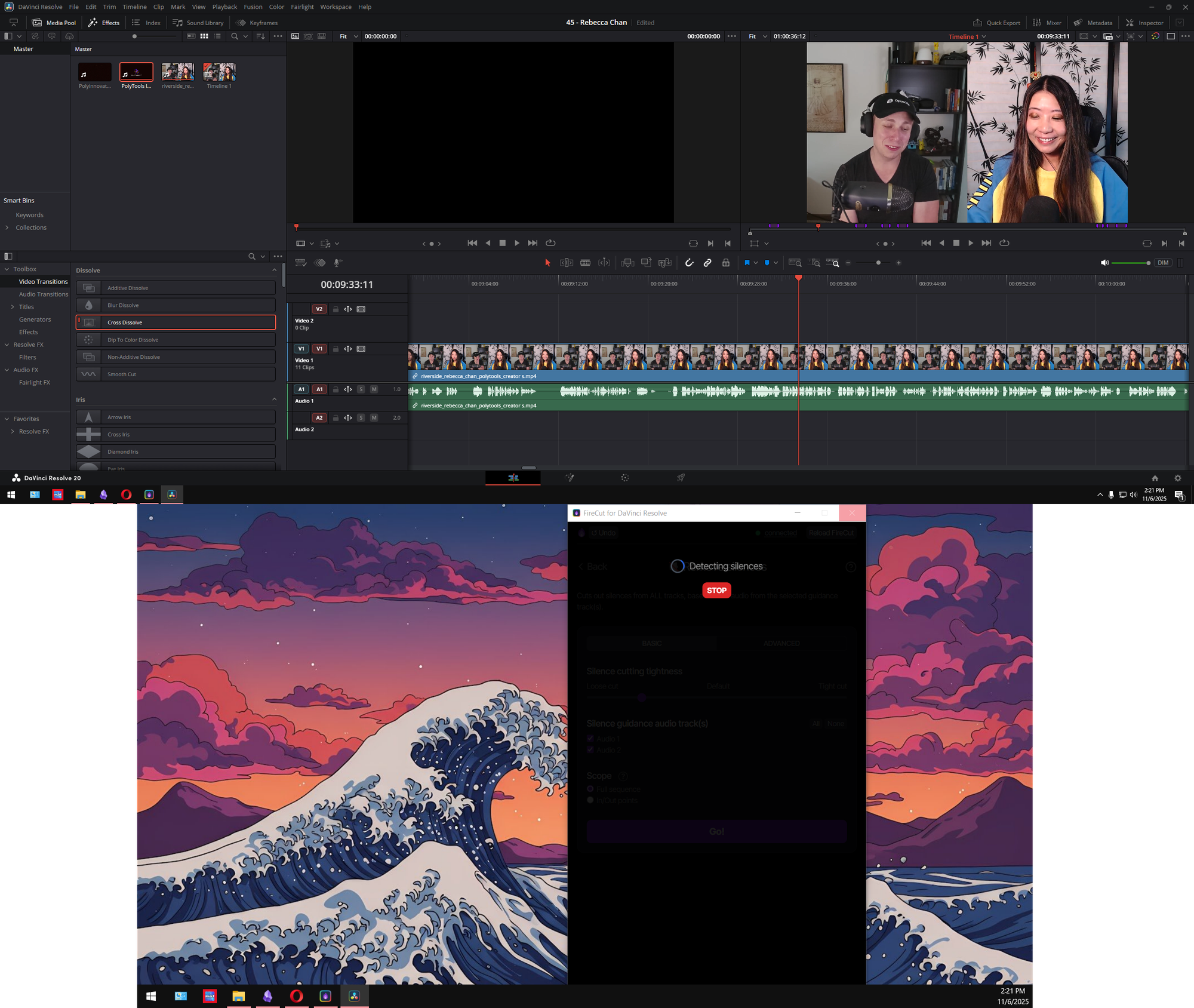Open the Mixer panel
The width and height of the screenshot is (1194, 1008).
[1047, 23]
